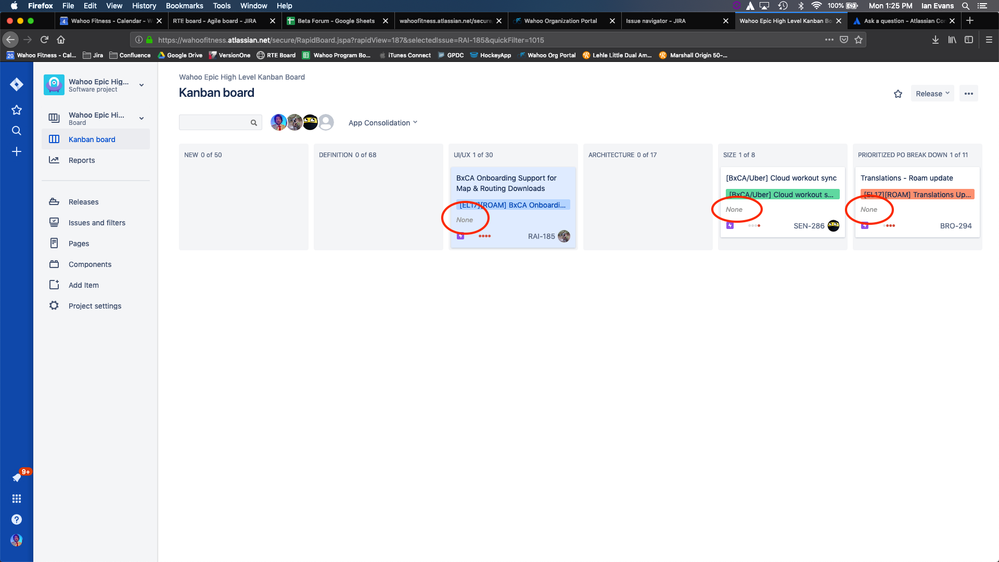
Task: Expand the App Consolidation quick filter dropdown
Action: (383, 122)
